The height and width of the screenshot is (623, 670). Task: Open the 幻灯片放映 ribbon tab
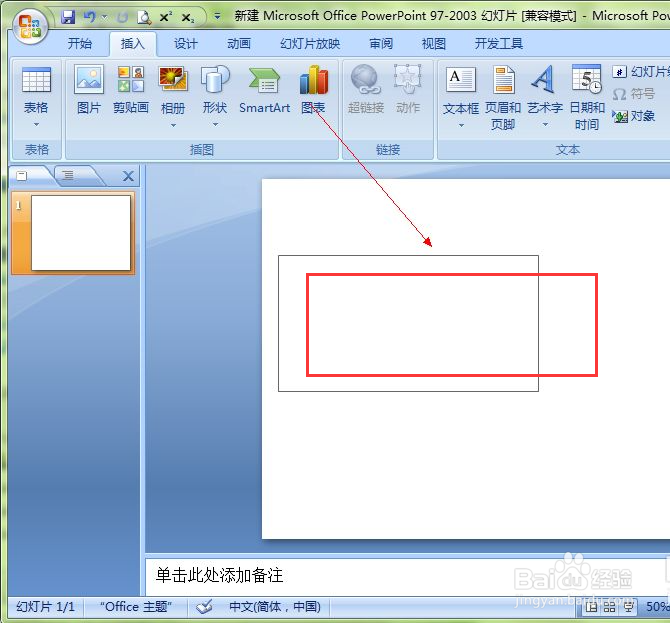310,44
